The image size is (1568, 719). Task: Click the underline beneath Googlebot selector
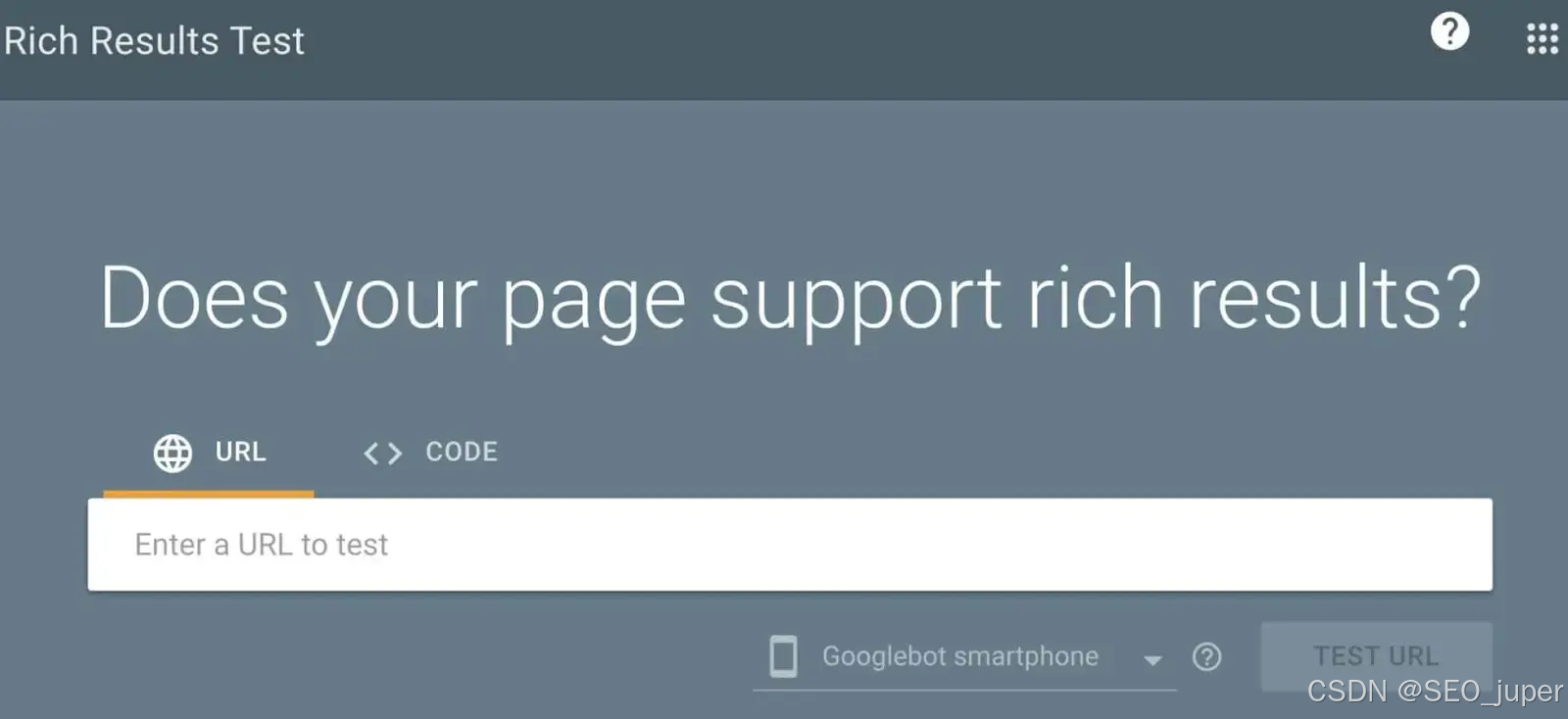coord(964,690)
